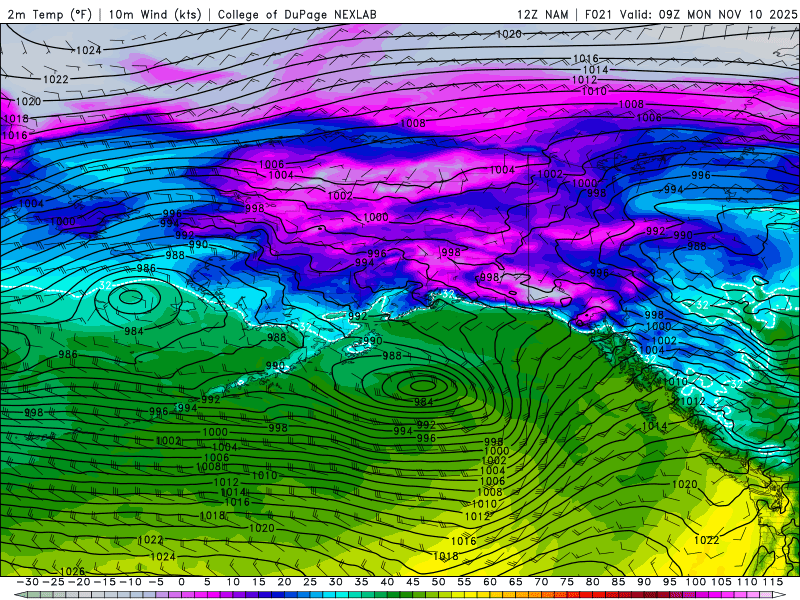Click the "Valid: 09Z MON NOV 10 2025" text
Image resolution: width=800 pixels, height=600 pixels.
[x=708, y=14]
